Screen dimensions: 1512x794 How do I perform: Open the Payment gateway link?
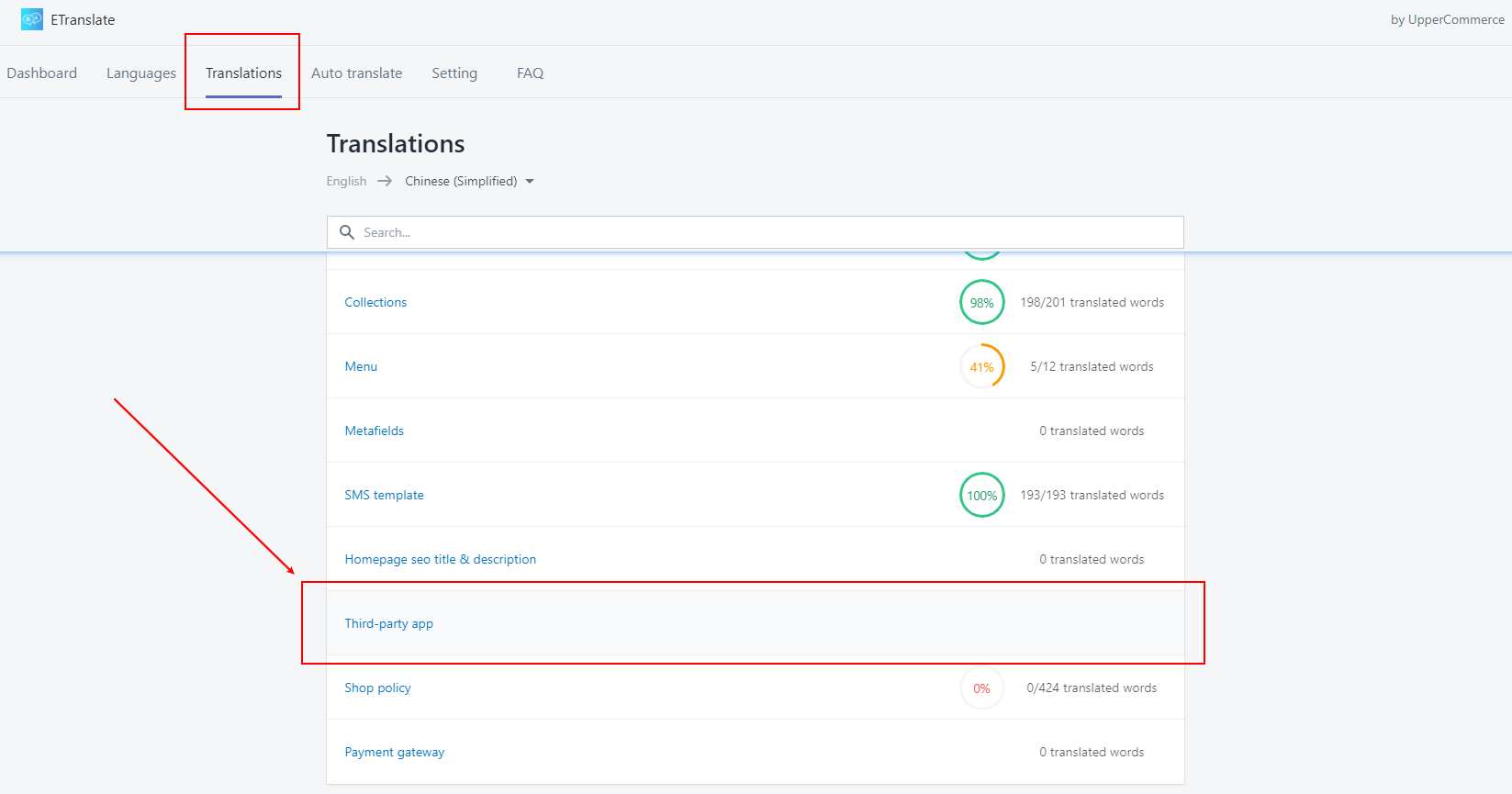click(x=394, y=752)
